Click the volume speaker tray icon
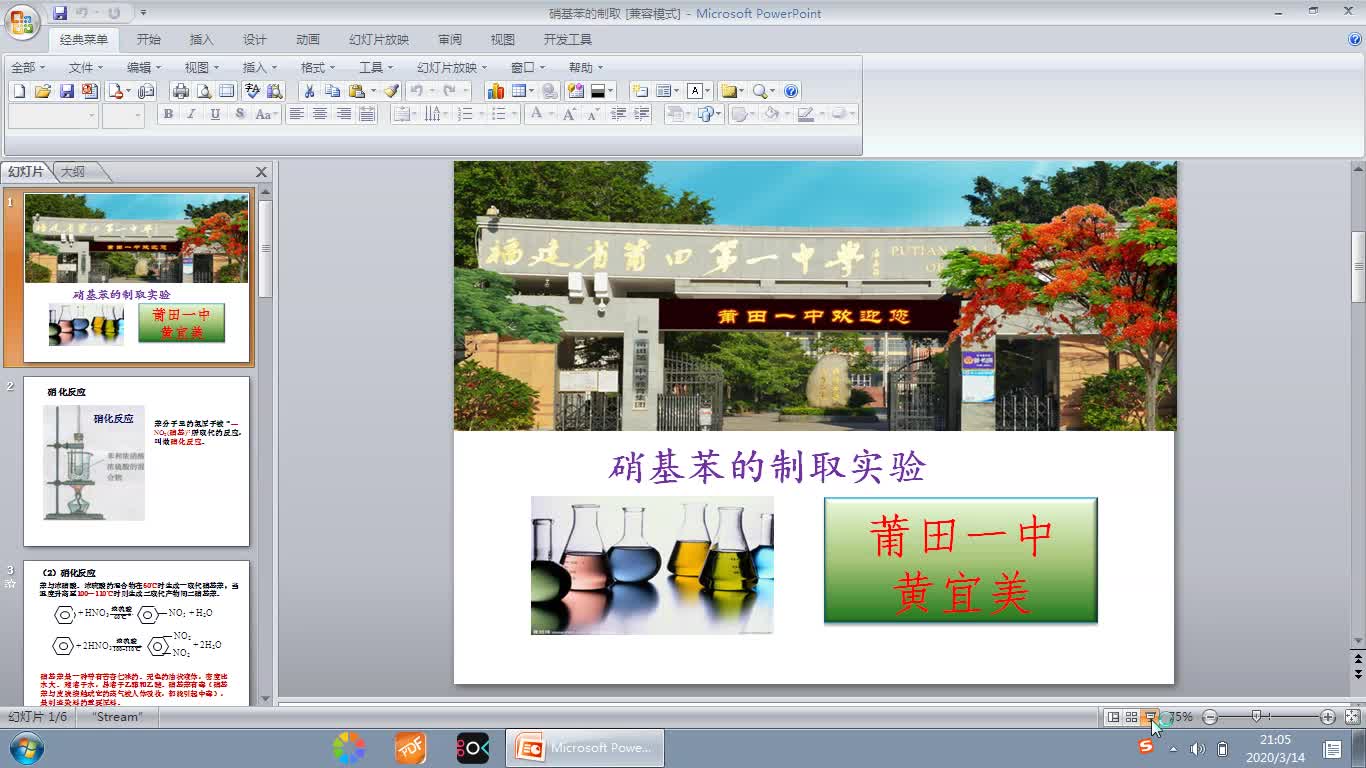Screen dimensions: 1366x768 [x=1198, y=749]
